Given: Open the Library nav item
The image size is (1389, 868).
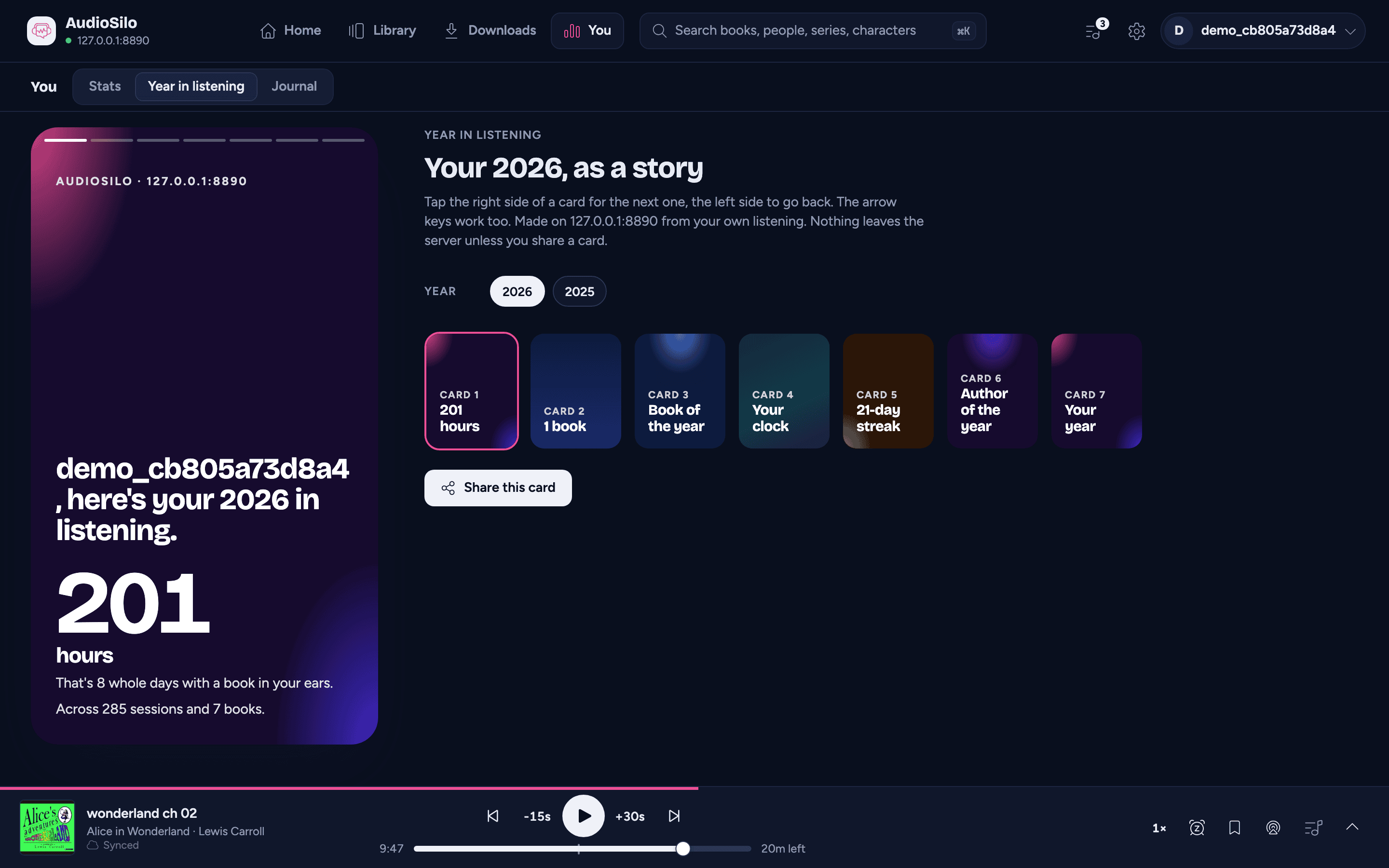Looking at the screenshot, I should pyautogui.click(x=382, y=31).
